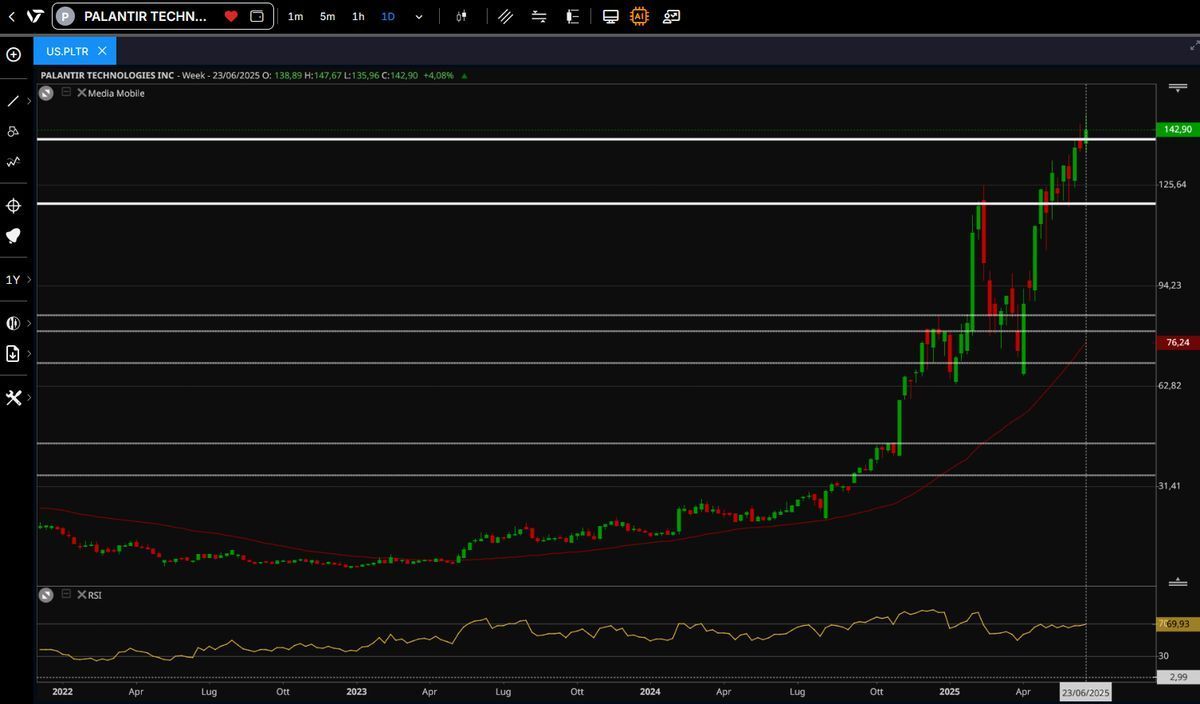The height and width of the screenshot is (704, 1200).
Task: Click the current price label 142,90
Action: point(1177,129)
